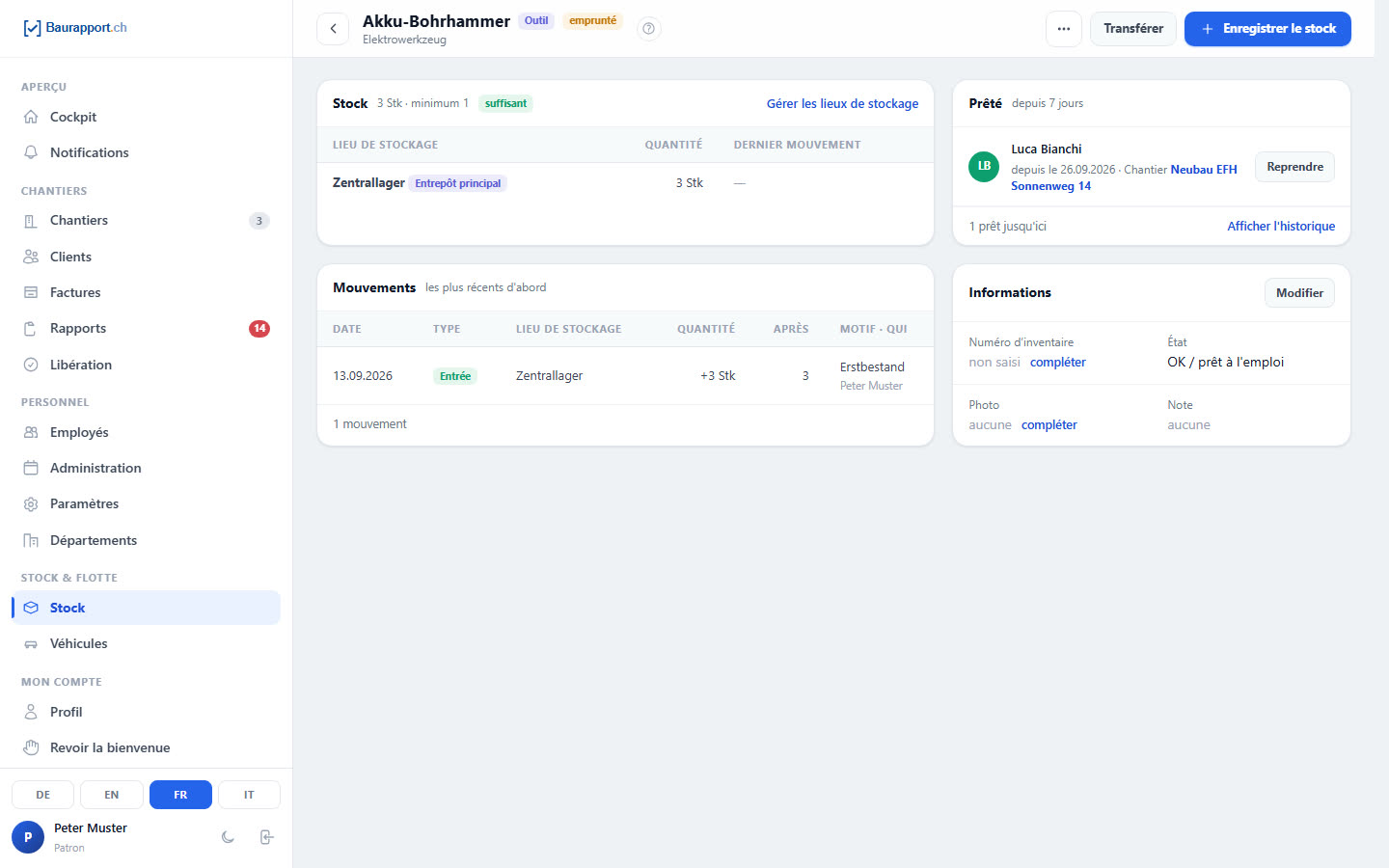
Task: Show Afficher l'historique link
Action: (1281, 226)
